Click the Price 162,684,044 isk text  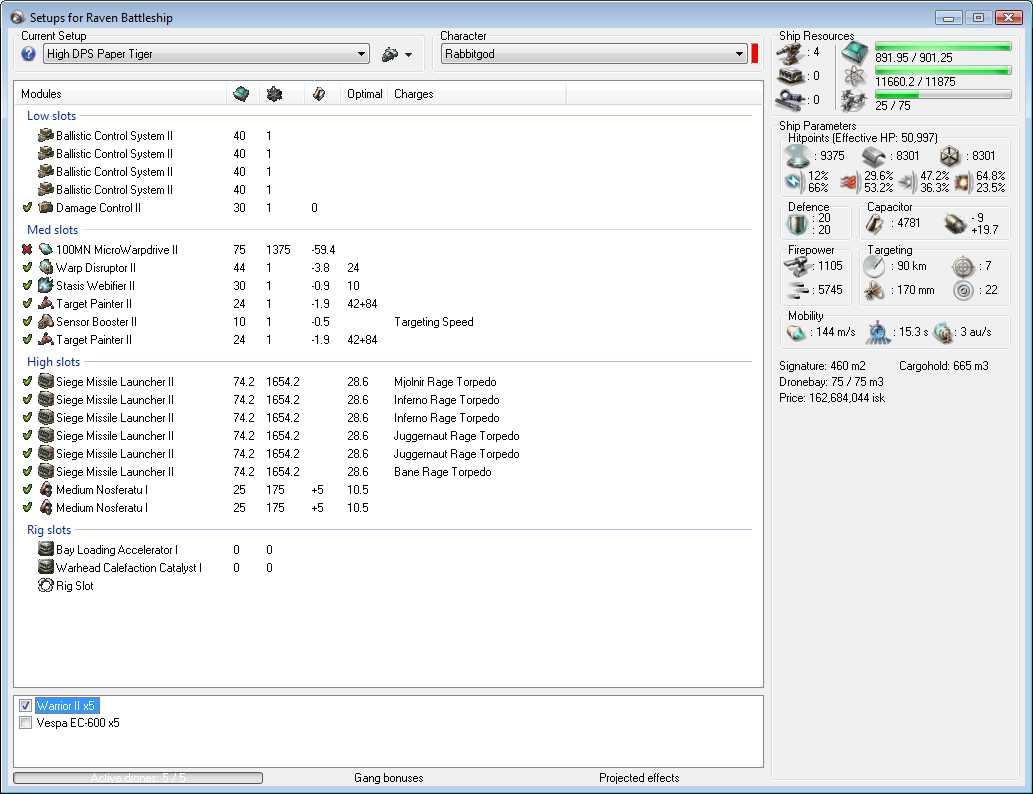(x=832, y=398)
